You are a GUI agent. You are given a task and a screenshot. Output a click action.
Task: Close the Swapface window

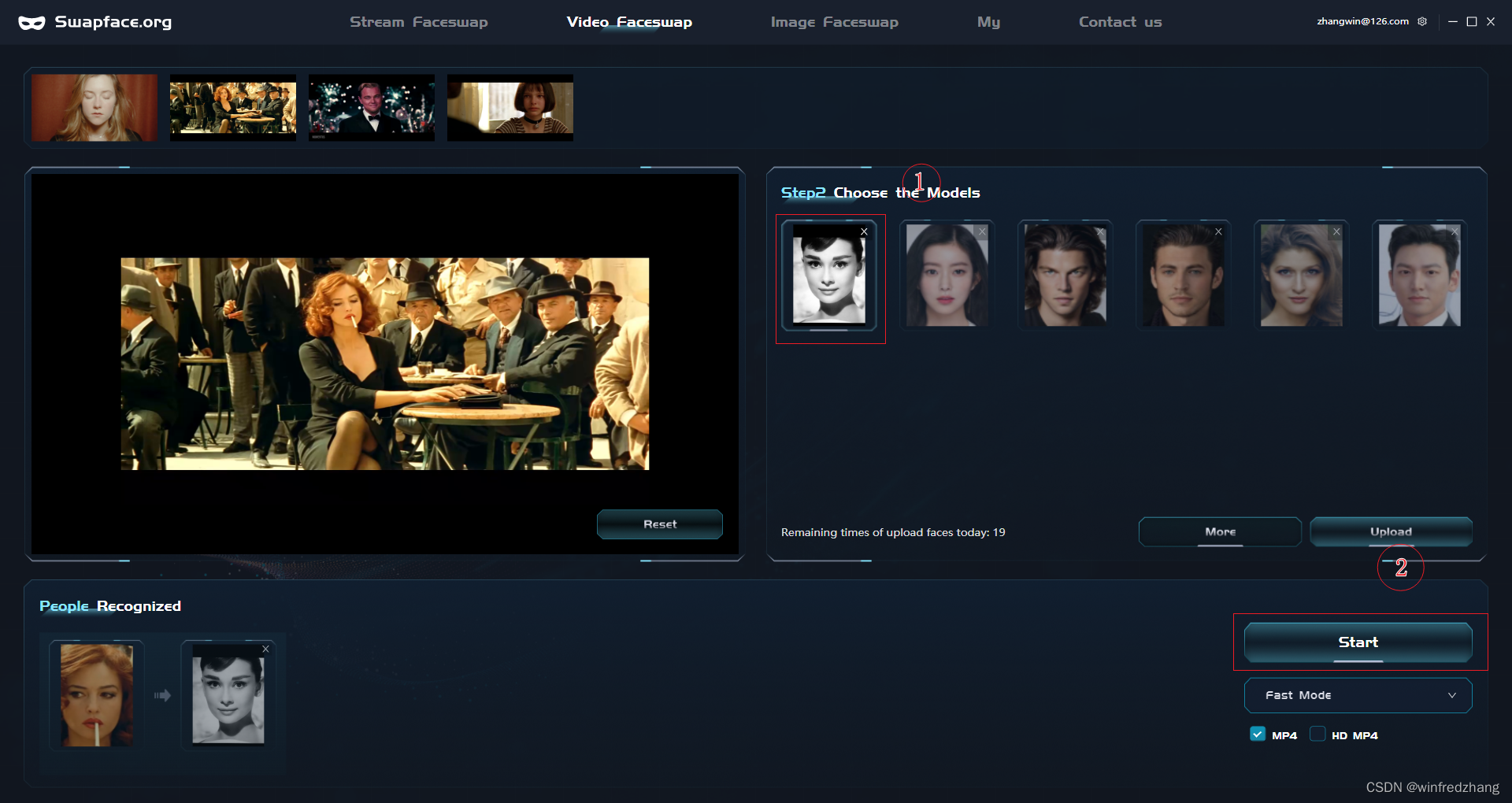point(1491,22)
